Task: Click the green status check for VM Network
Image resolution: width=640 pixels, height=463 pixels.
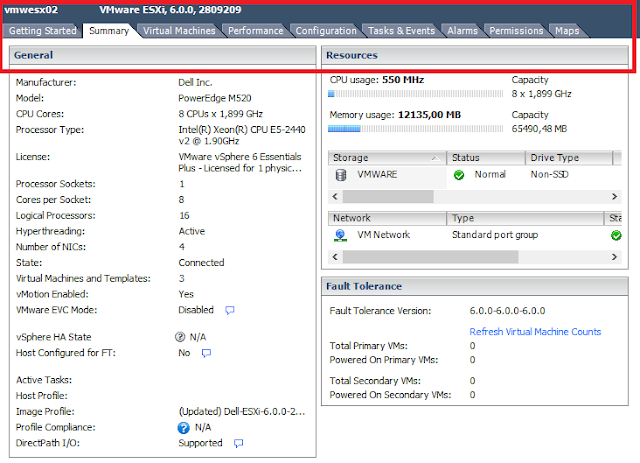Action: click(x=616, y=235)
